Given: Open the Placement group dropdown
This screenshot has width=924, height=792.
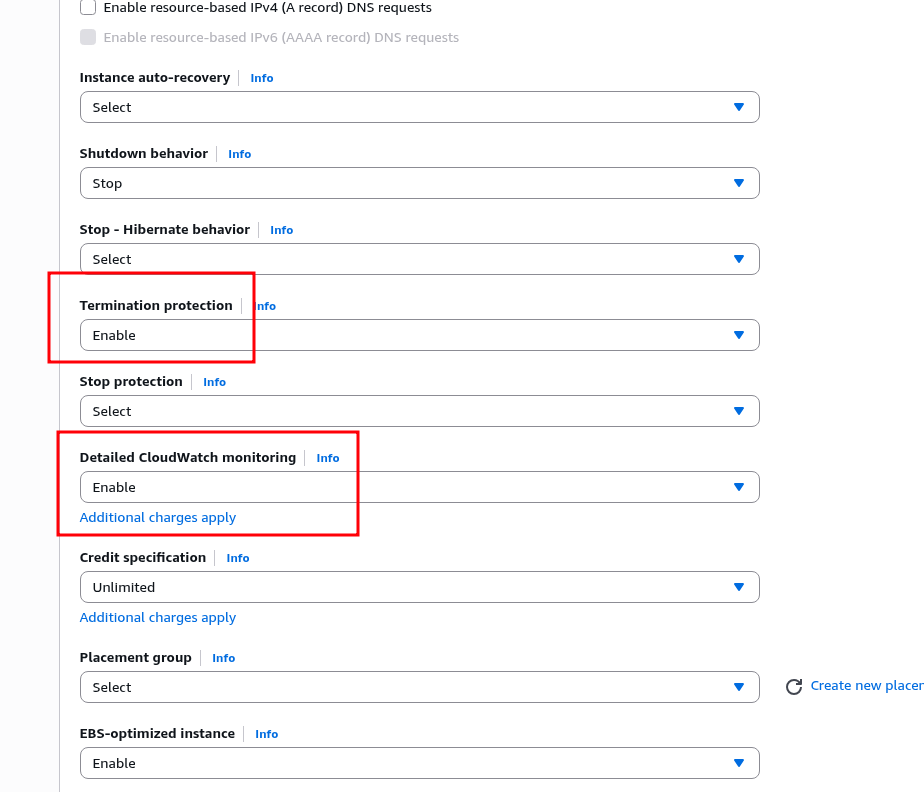Looking at the screenshot, I should click(x=419, y=687).
